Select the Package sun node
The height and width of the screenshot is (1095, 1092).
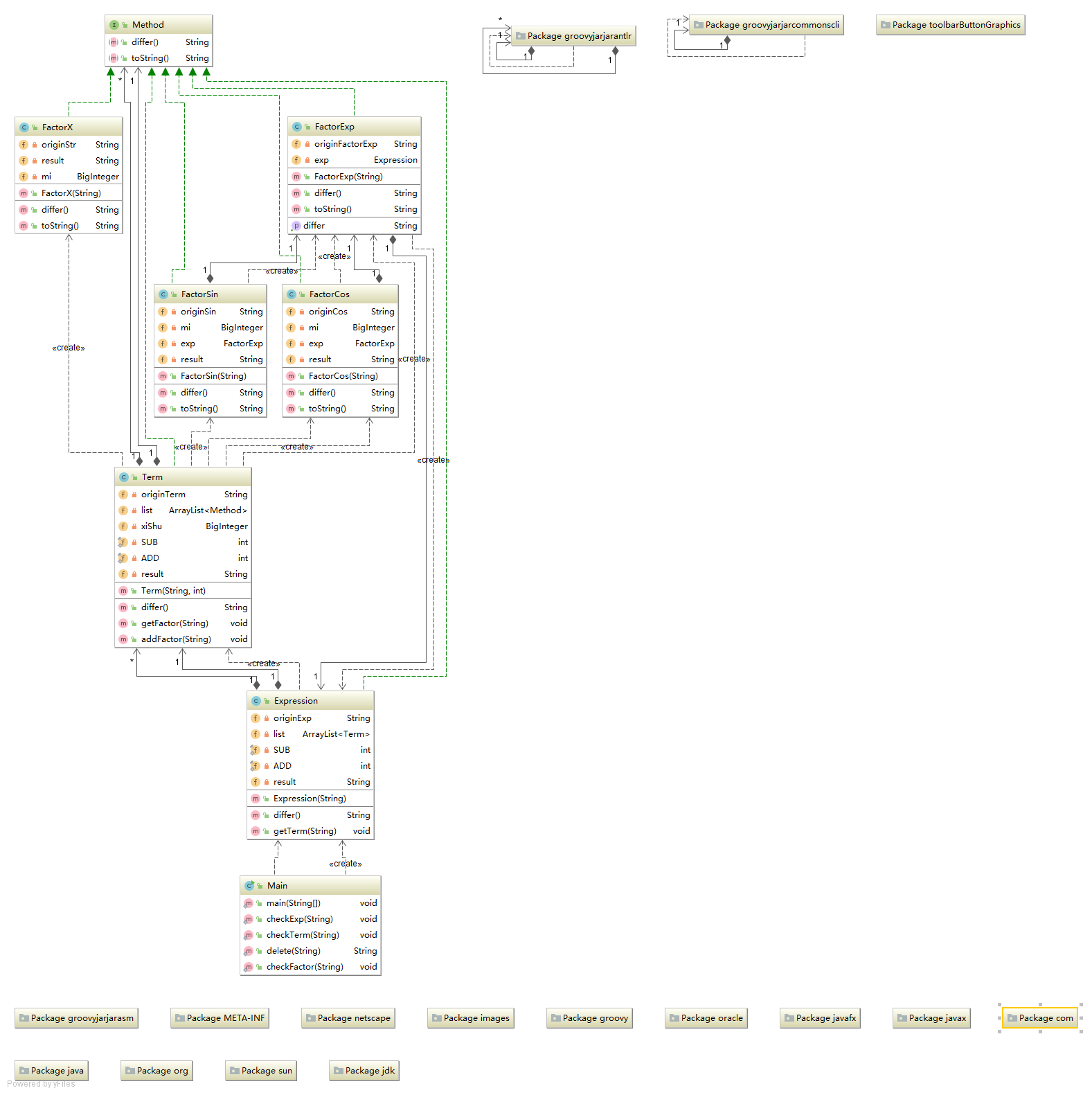[261, 1071]
